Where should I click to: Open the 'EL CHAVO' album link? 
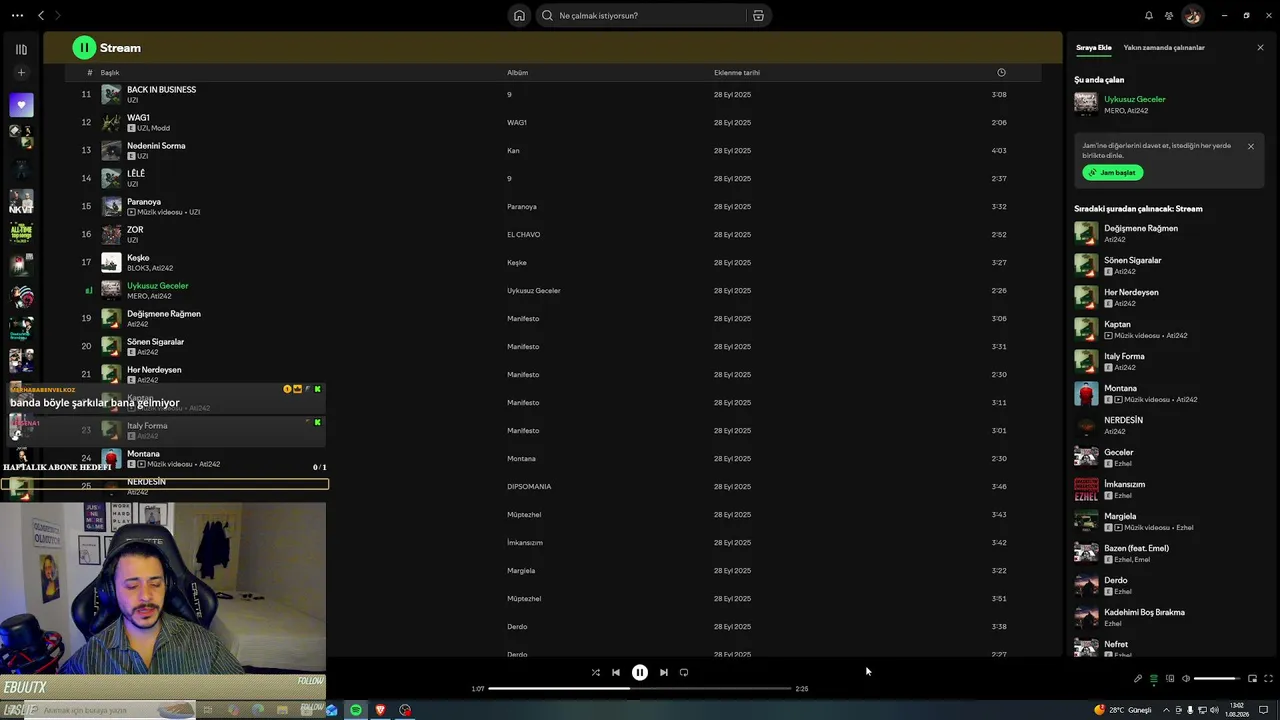point(523,235)
